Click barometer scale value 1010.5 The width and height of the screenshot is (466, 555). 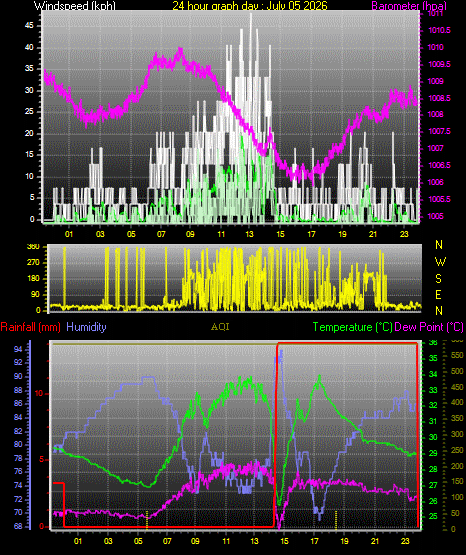439,30
